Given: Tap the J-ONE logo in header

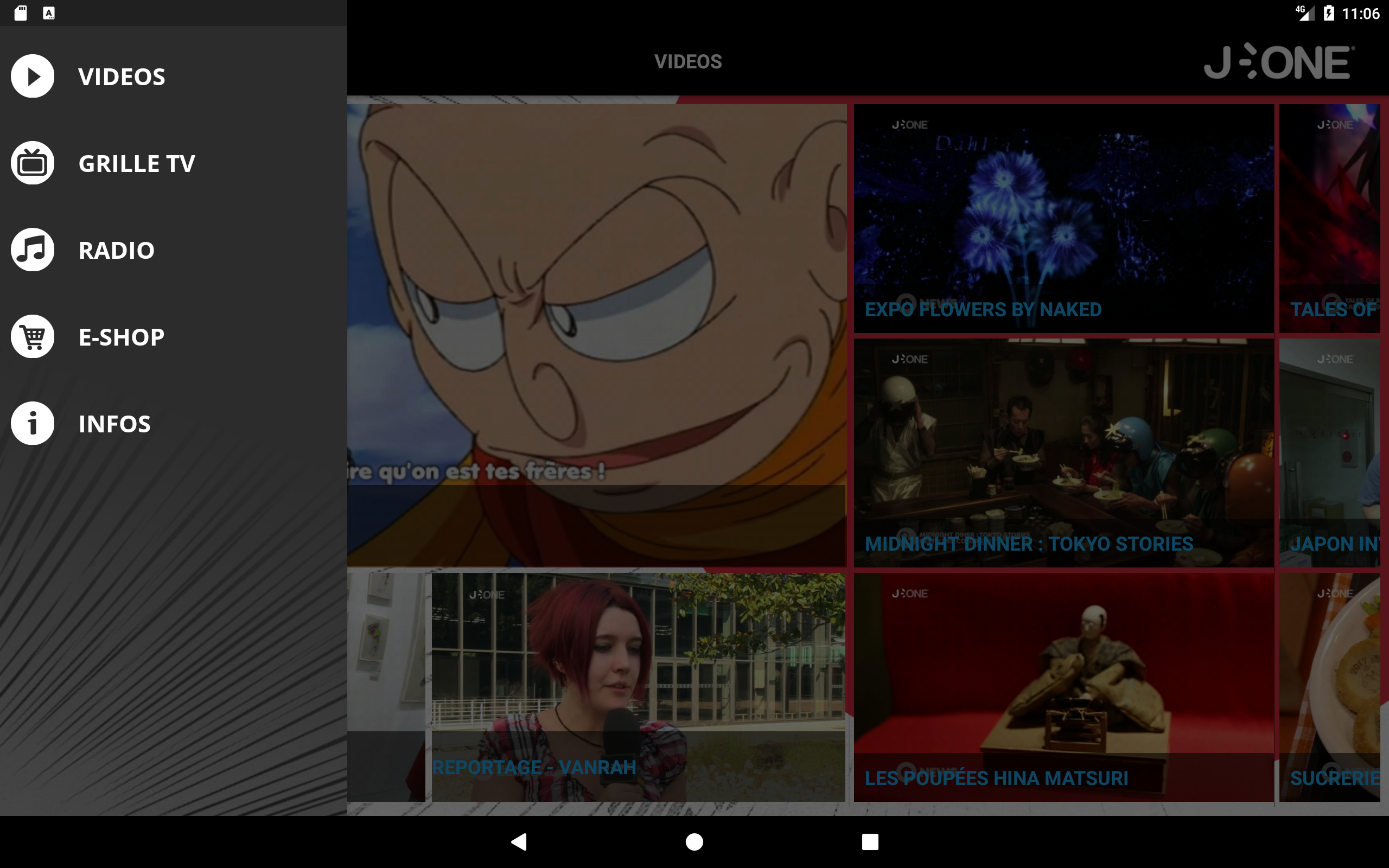Looking at the screenshot, I should click(x=1279, y=61).
